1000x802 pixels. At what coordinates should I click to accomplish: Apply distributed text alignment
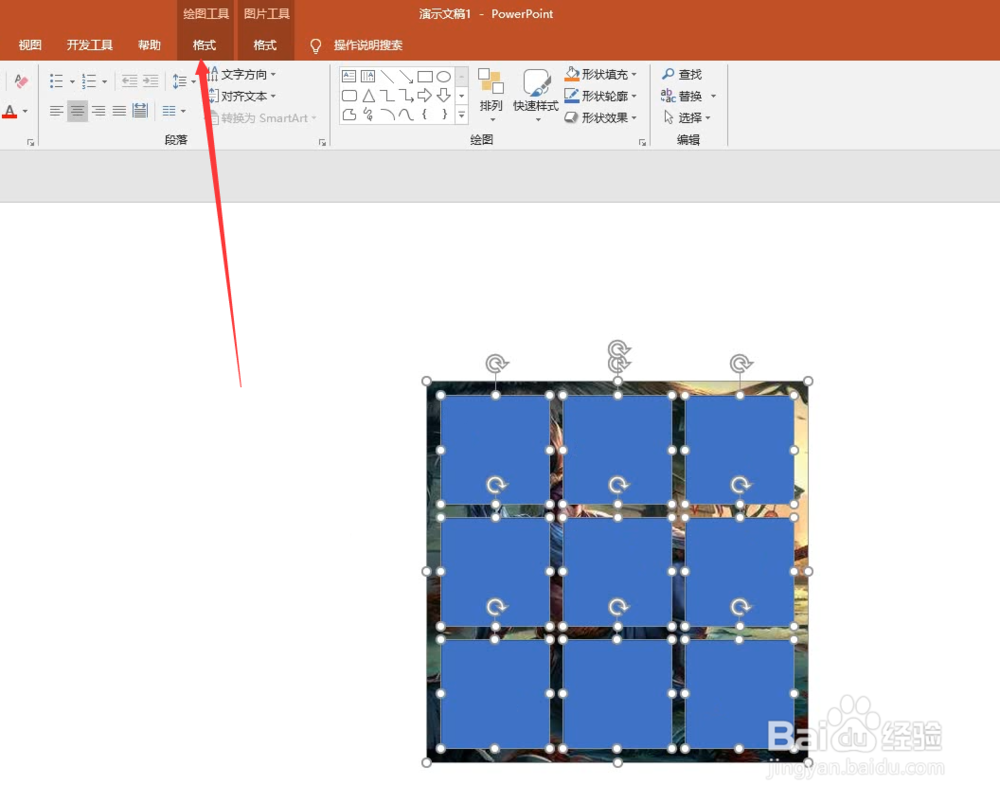click(x=140, y=111)
